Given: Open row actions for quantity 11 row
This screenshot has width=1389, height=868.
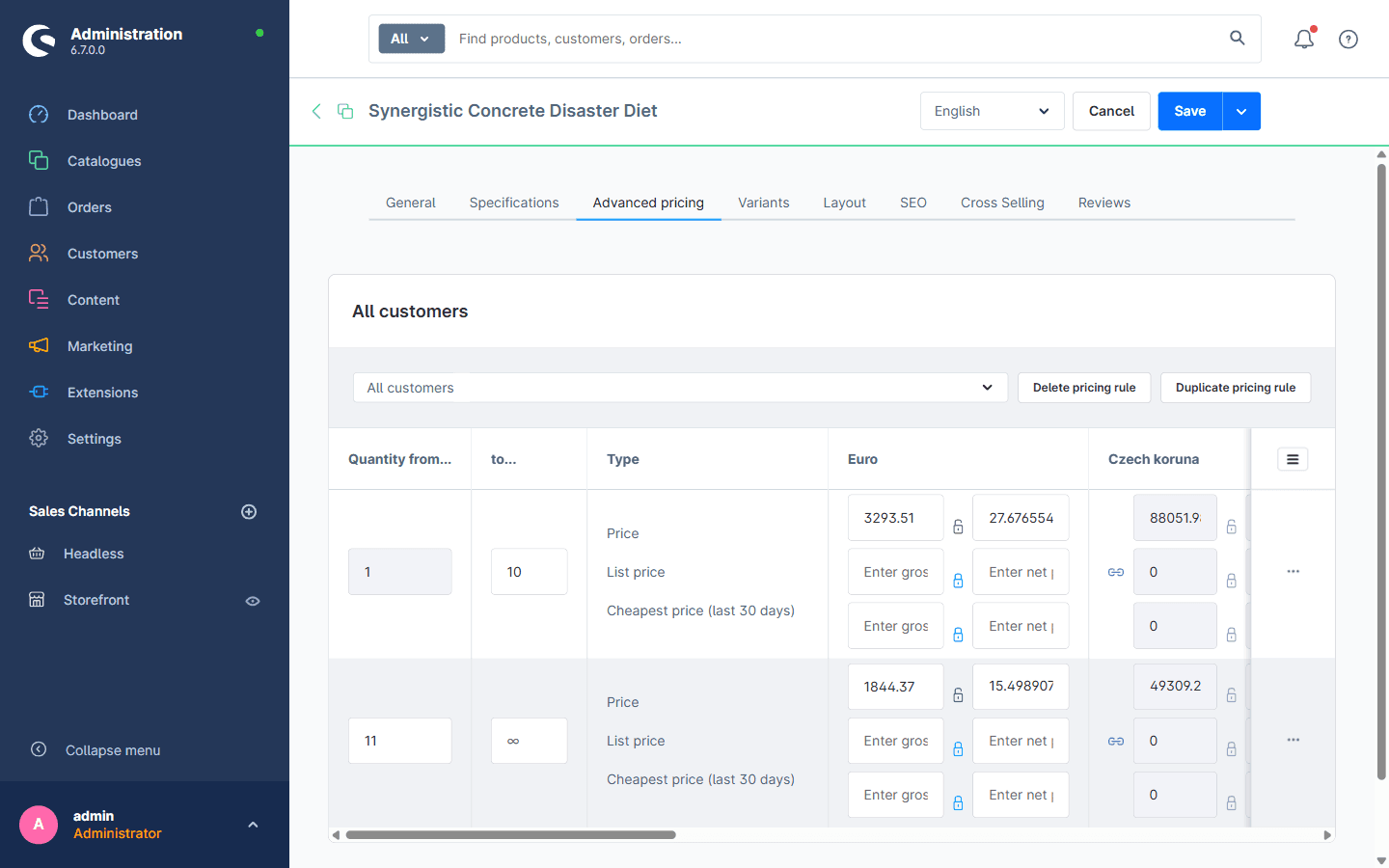Looking at the screenshot, I should (1294, 741).
